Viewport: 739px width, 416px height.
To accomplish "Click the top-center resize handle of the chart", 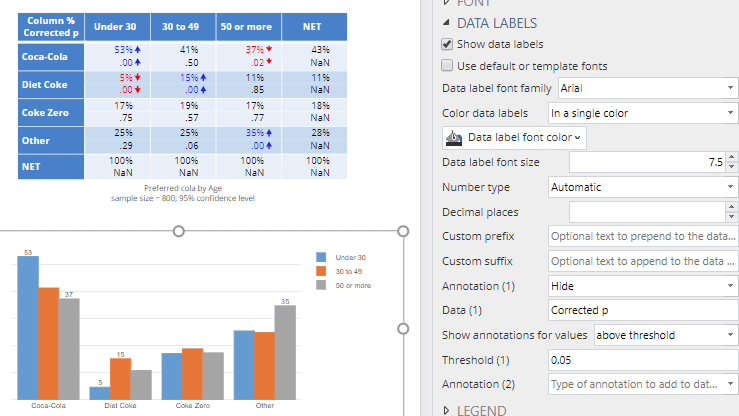I will 179,231.
